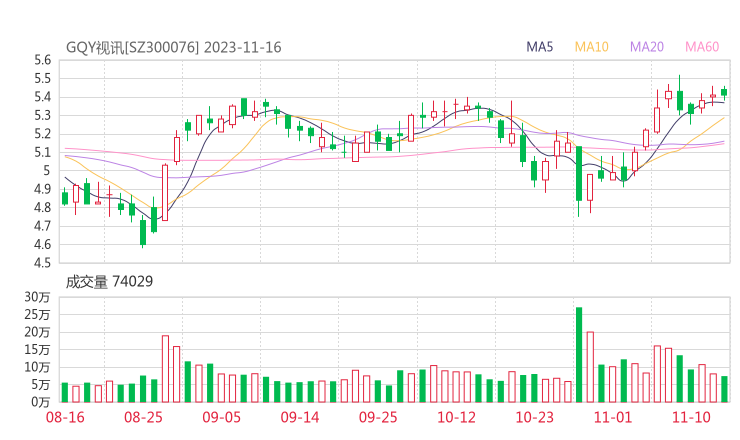740x440 pixels.
Task: Click the 09-14 date label
Action: (300, 417)
